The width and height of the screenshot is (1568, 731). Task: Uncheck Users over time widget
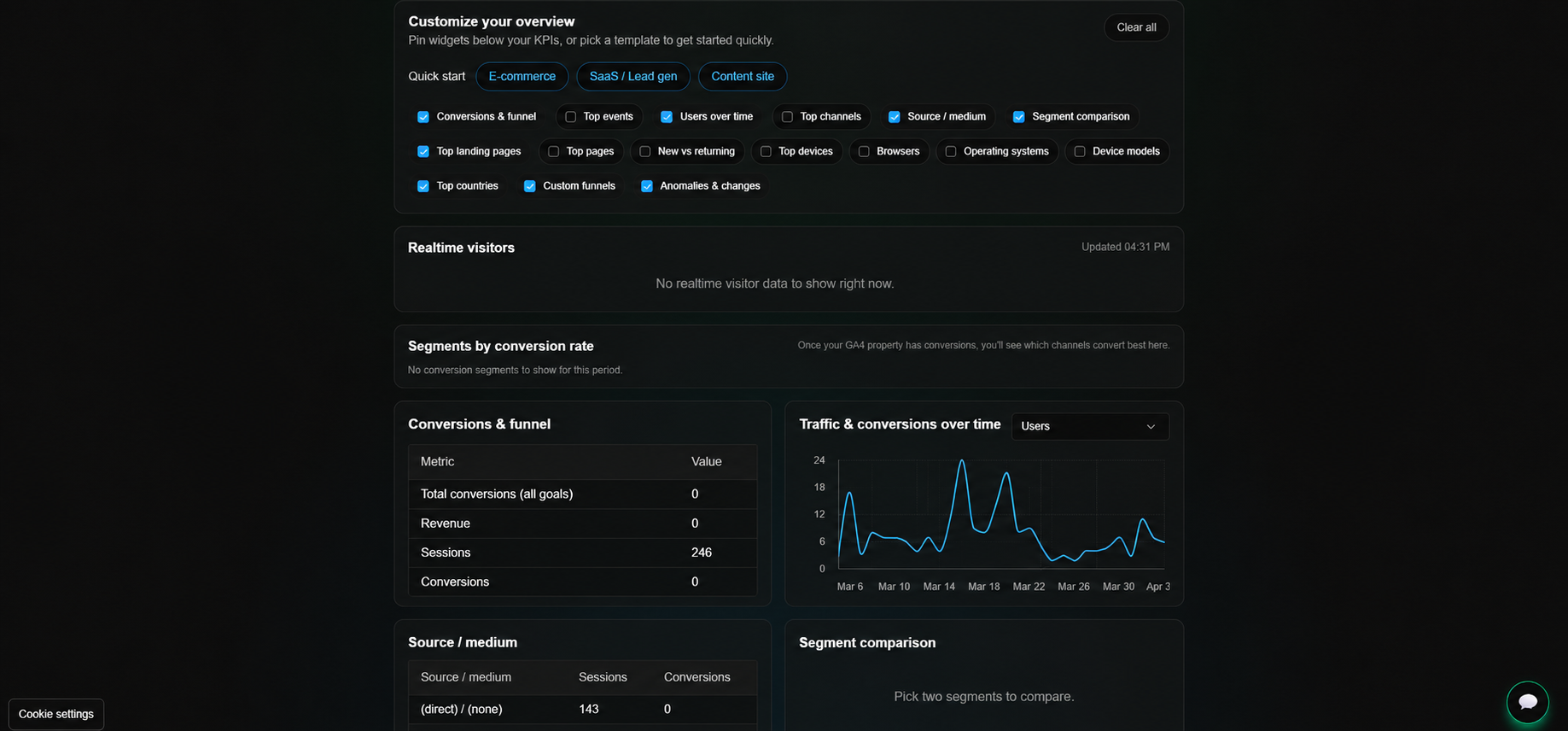click(x=667, y=117)
